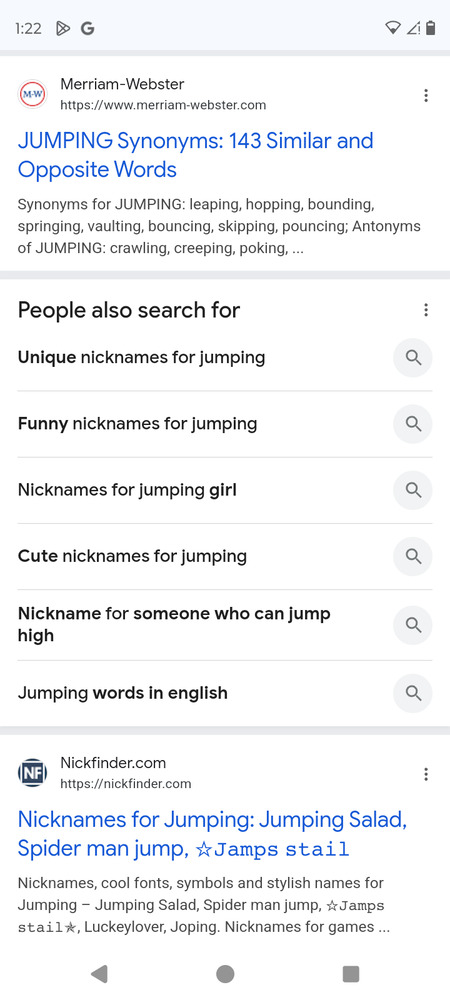This screenshot has height=1000, width=450.
Task: Tap the Android recent apps button
Action: tap(351, 973)
